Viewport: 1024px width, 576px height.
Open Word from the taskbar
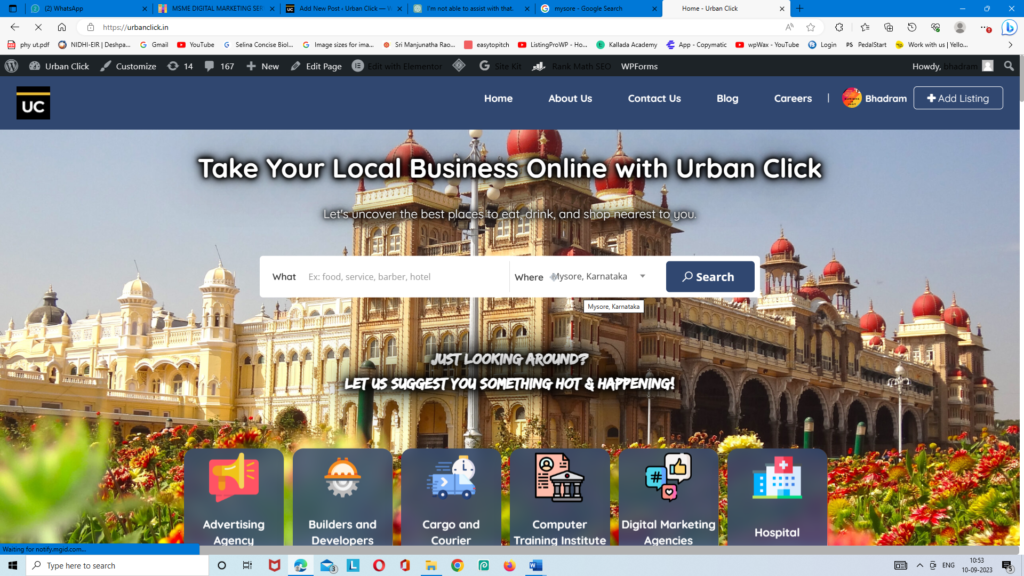pos(536,566)
